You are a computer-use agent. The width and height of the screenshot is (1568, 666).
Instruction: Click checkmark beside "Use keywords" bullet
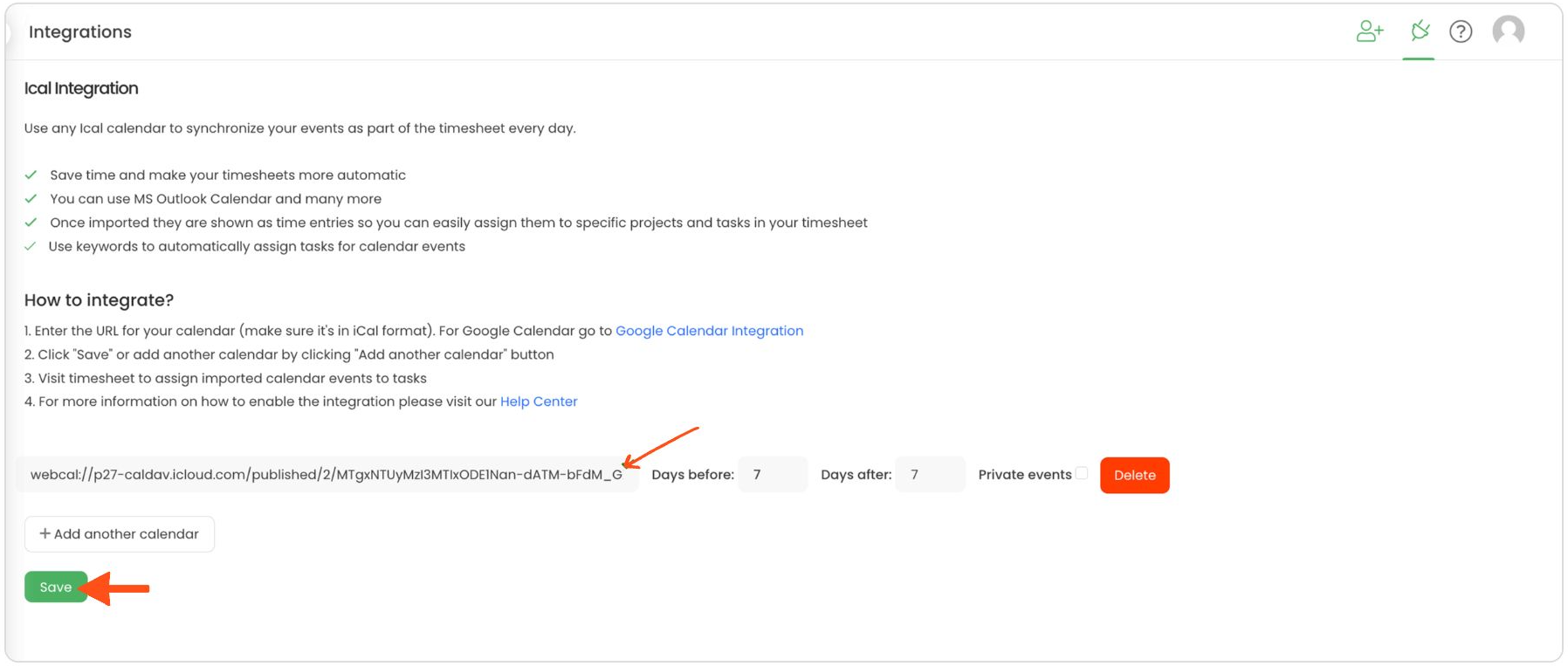pyautogui.click(x=31, y=246)
